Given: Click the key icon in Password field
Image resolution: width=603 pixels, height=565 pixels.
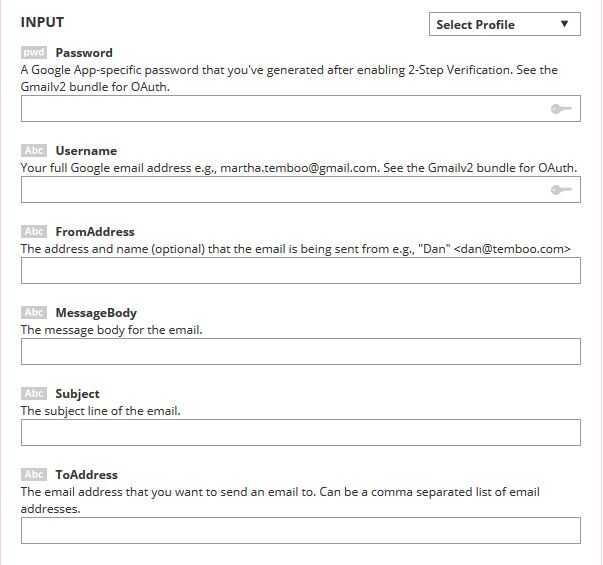Looking at the screenshot, I should 562,109.
